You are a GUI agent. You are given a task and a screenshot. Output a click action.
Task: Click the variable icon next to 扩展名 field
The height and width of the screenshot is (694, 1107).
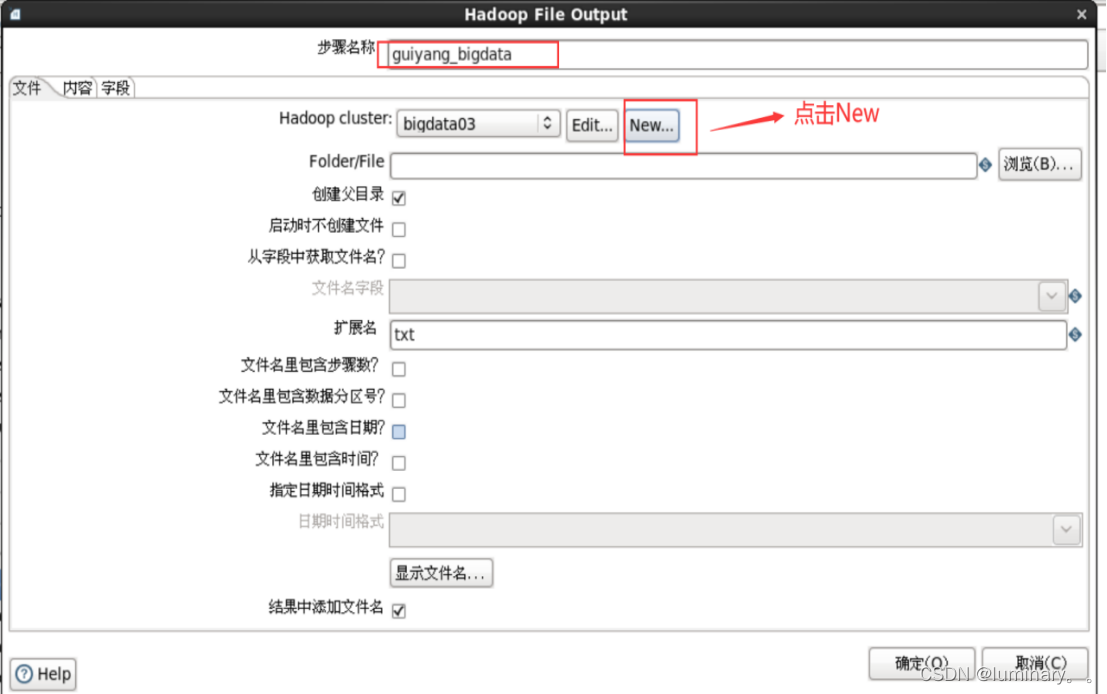point(1075,335)
